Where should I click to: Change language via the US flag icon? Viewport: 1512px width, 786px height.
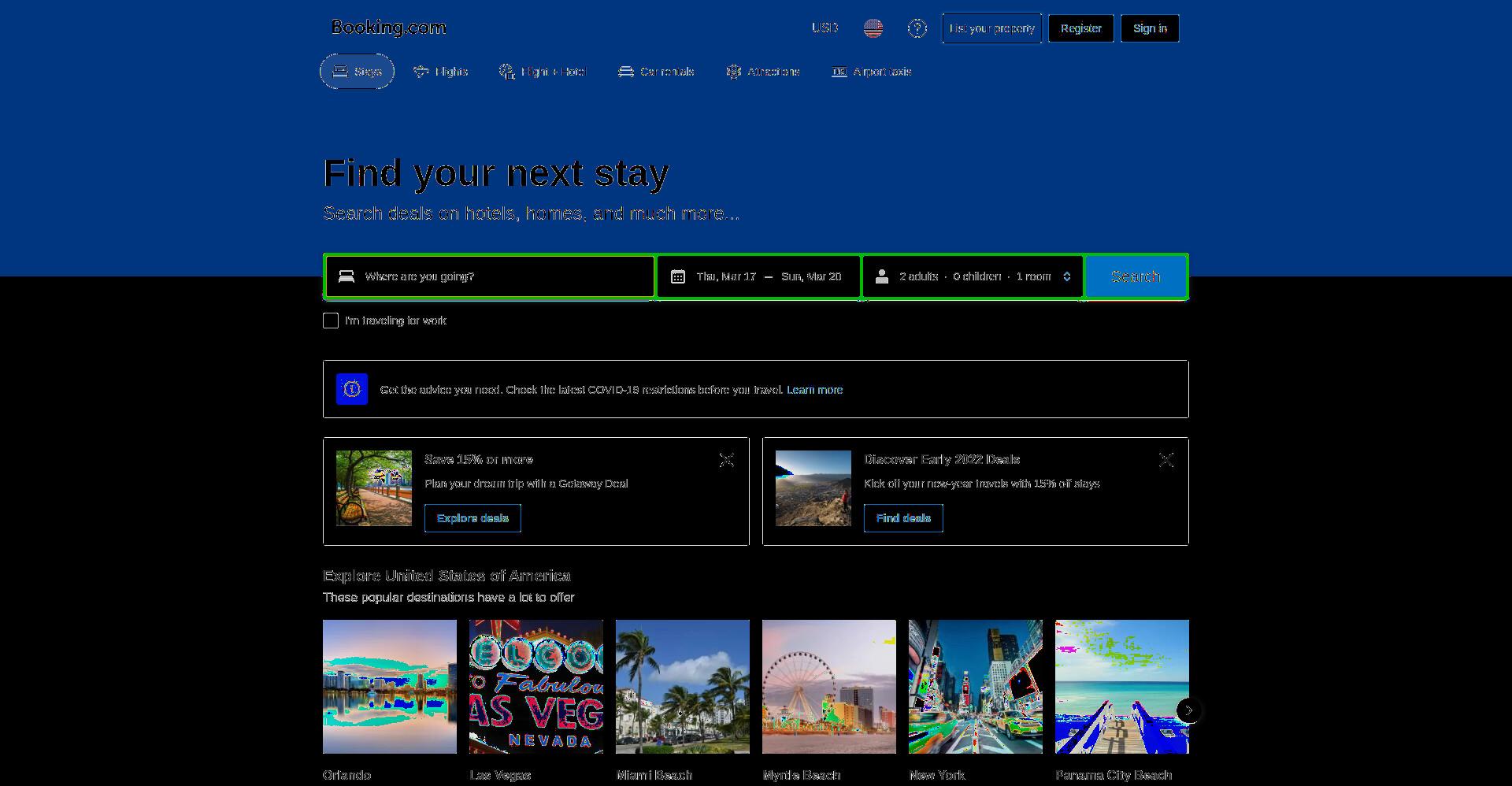click(x=873, y=28)
